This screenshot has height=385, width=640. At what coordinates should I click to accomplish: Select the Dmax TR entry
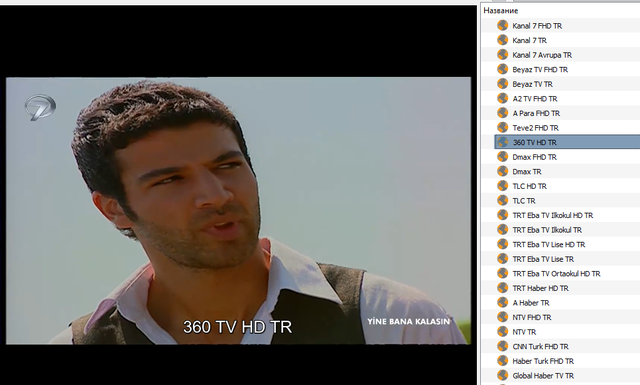pyautogui.click(x=527, y=172)
